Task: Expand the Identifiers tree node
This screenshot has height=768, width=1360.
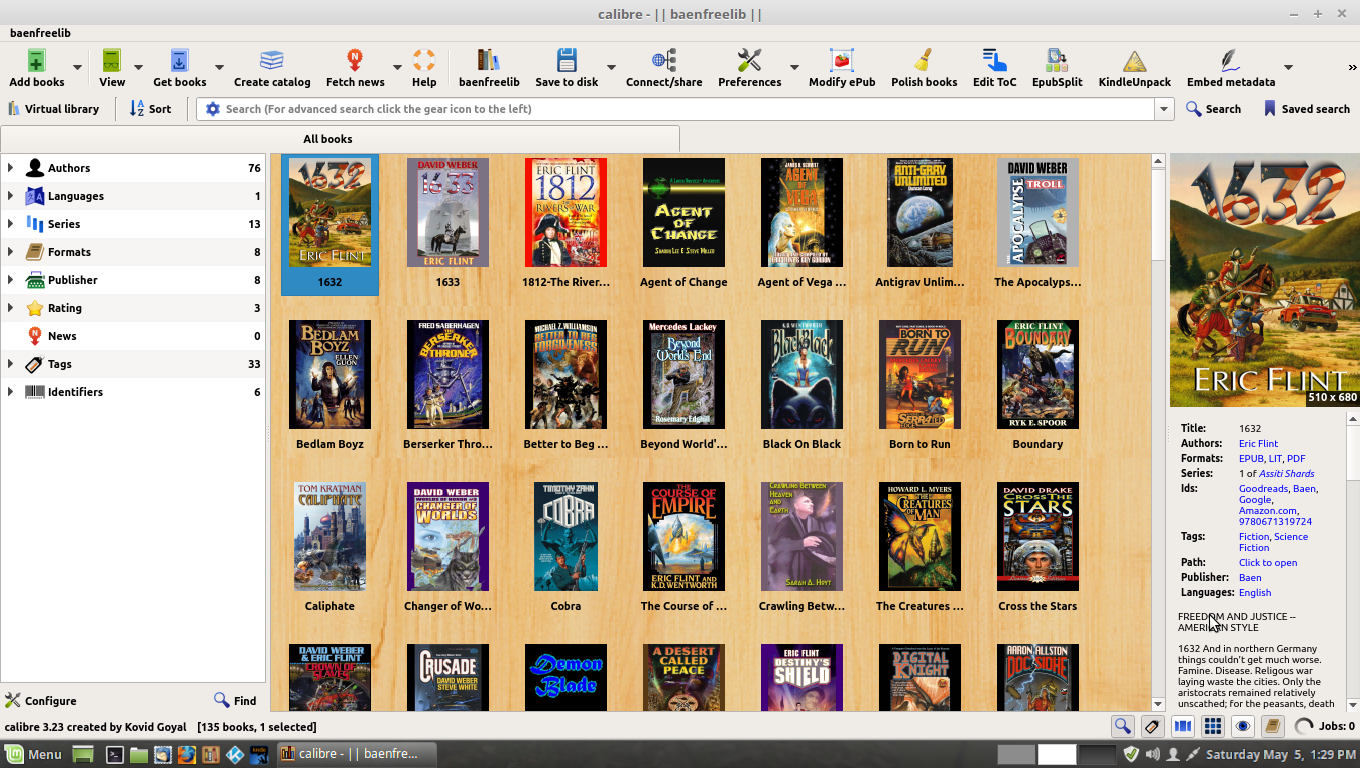Action: [11, 392]
